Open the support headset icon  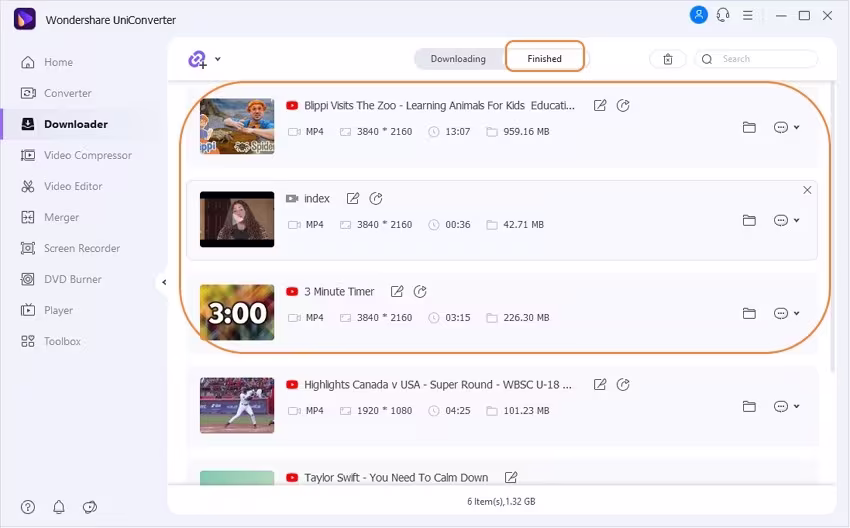[x=723, y=15]
